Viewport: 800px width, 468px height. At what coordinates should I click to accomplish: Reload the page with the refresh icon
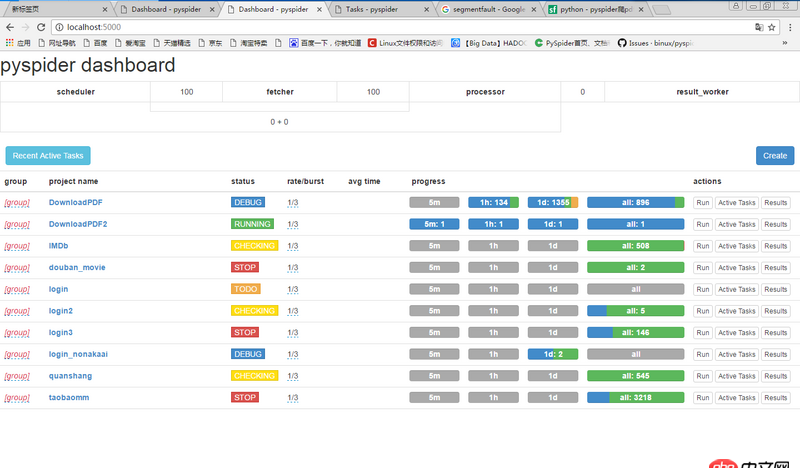click(42, 27)
